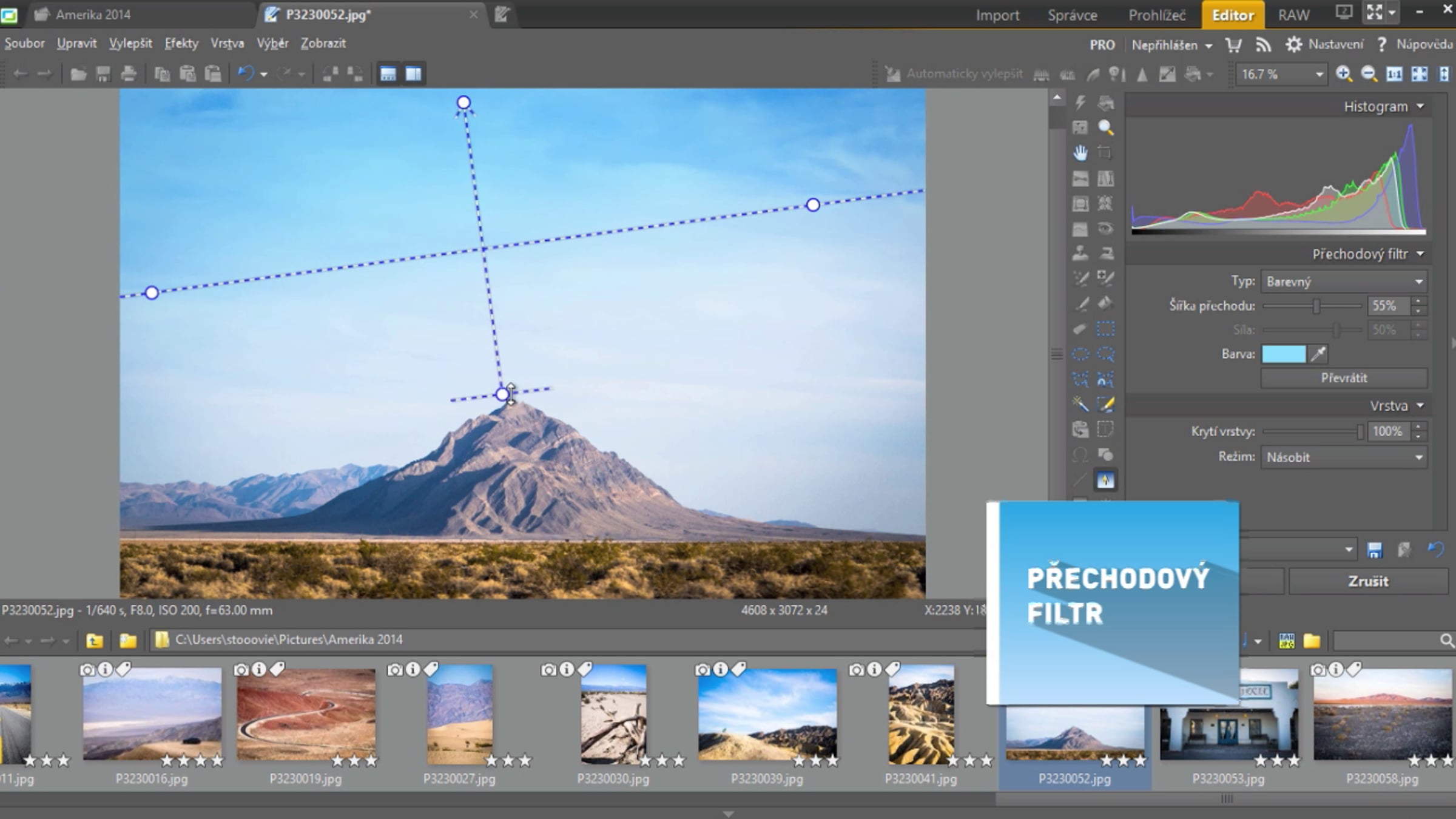Image resolution: width=1456 pixels, height=819 pixels.
Task: Select the Rectangular Selection tool
Action: click(x=1105, y=329)
